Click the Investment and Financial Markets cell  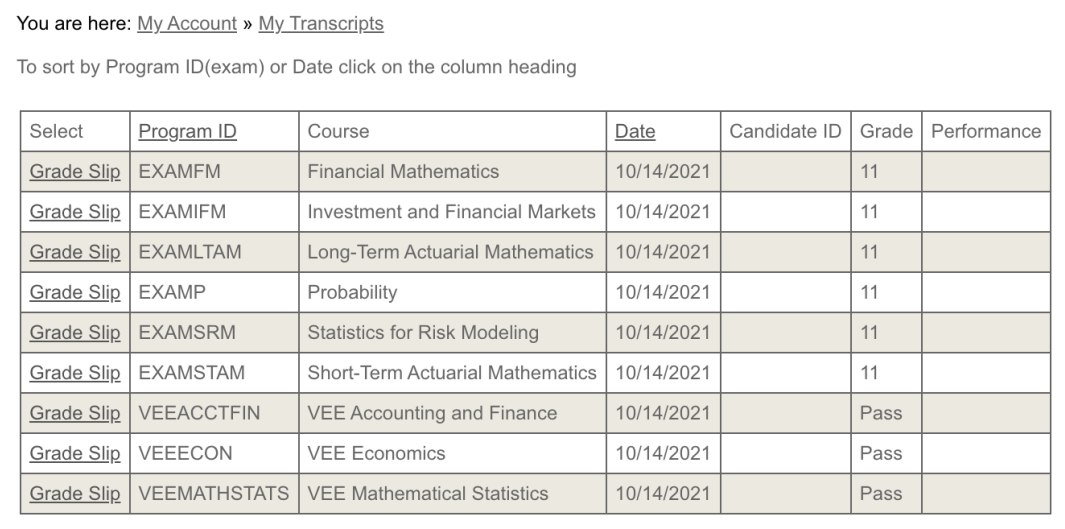click(452, 212)
